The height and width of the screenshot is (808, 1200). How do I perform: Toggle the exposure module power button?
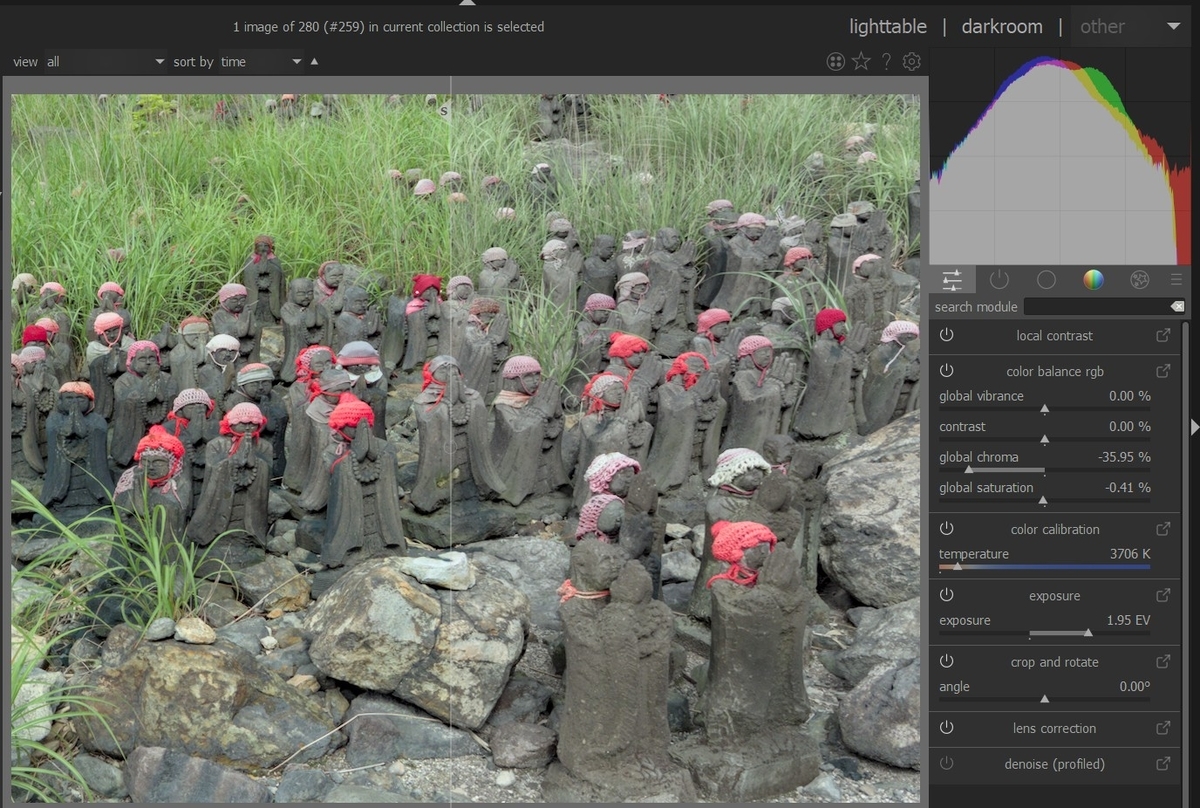946,595
